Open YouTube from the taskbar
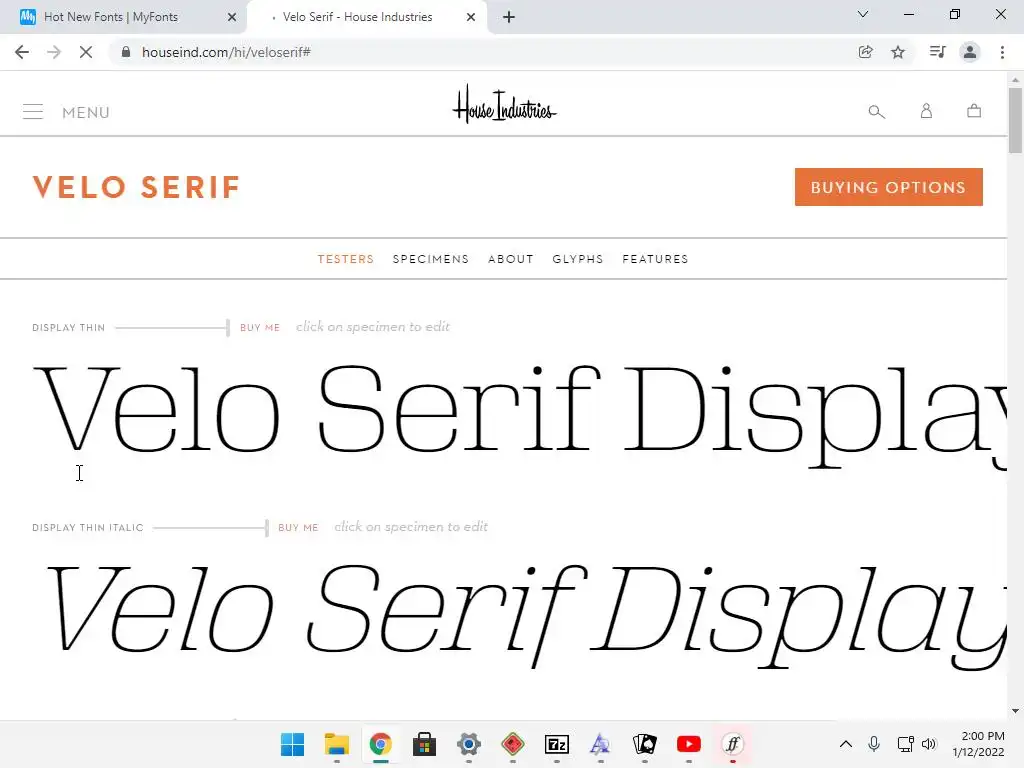 (688, 744)
